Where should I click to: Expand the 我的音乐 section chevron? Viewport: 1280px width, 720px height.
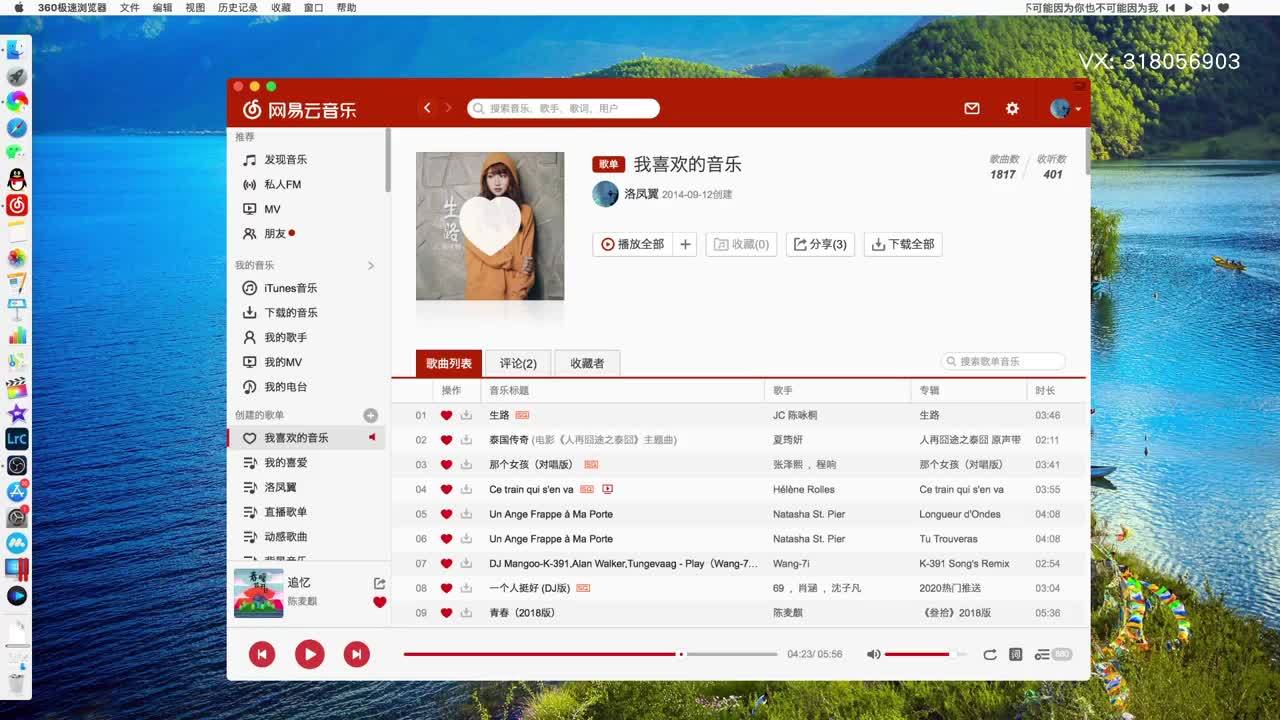tap(371, 265)
